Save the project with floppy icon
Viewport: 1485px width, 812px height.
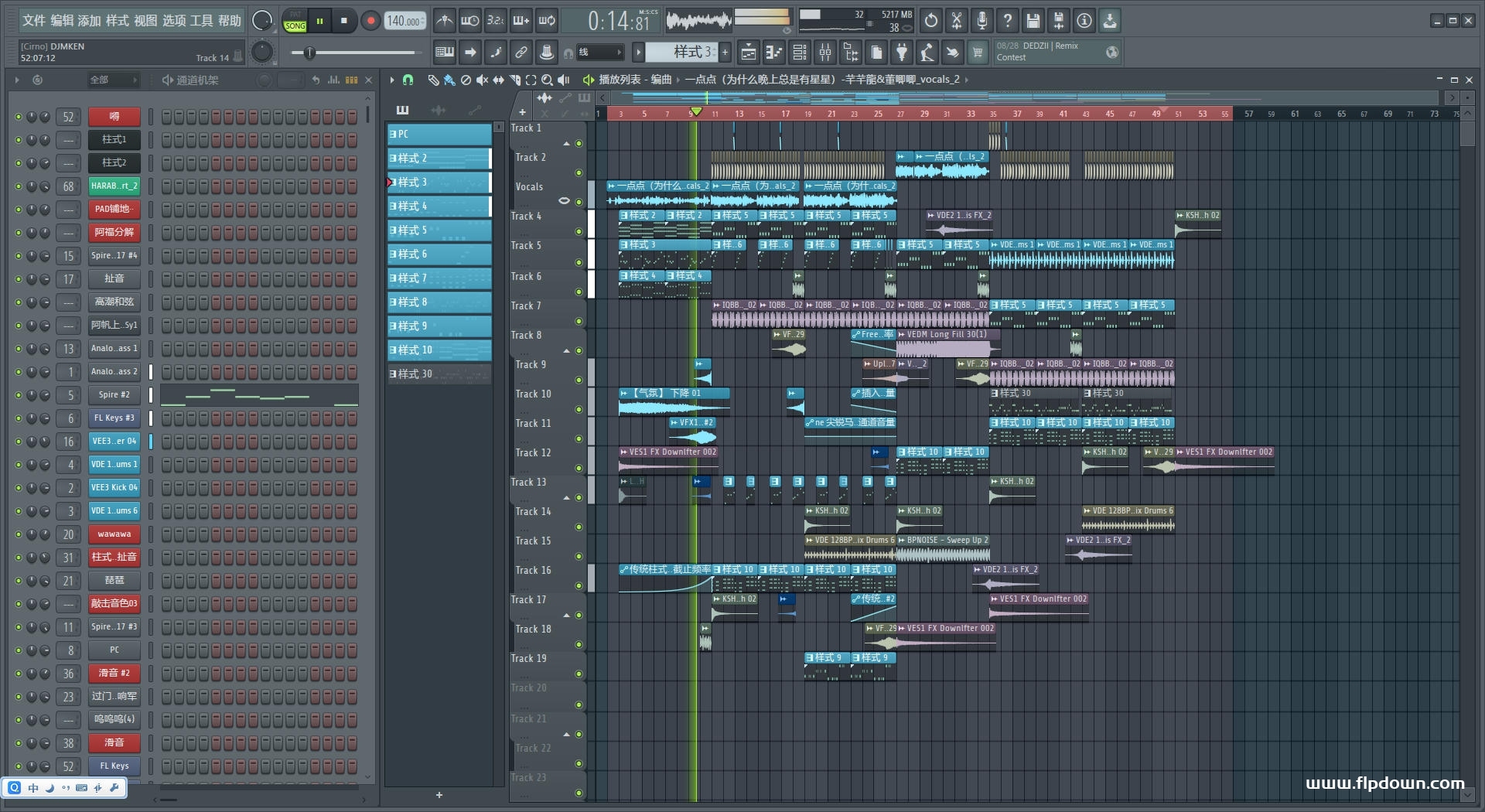[x=1033, y=21]
